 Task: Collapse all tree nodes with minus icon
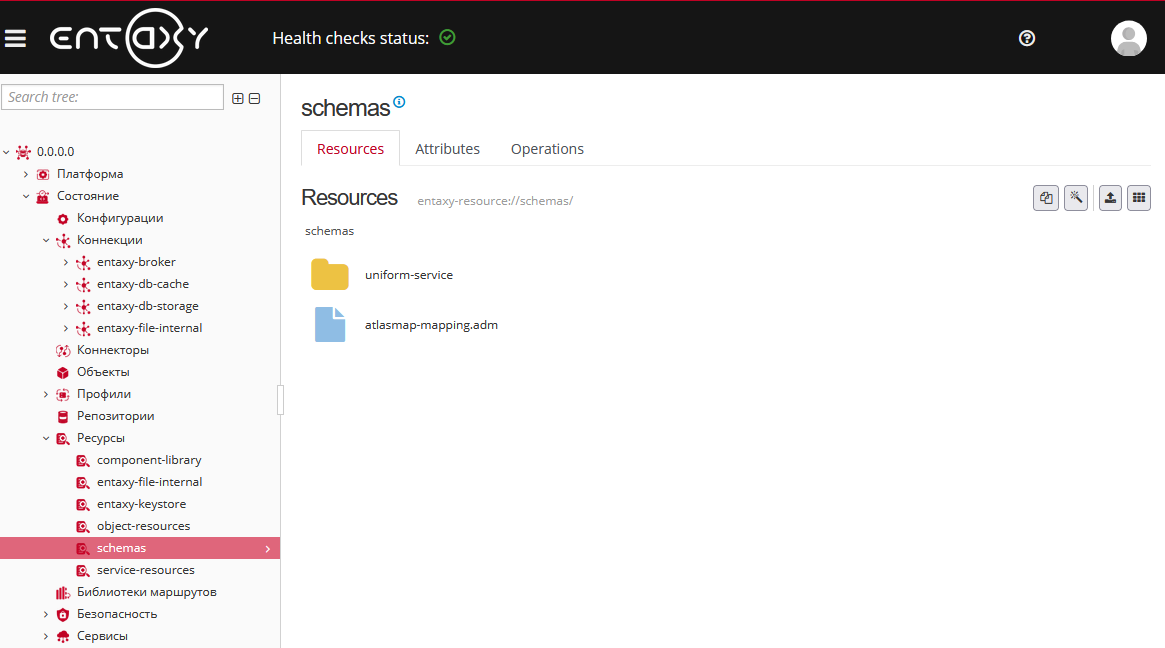[x=254, y=98]
